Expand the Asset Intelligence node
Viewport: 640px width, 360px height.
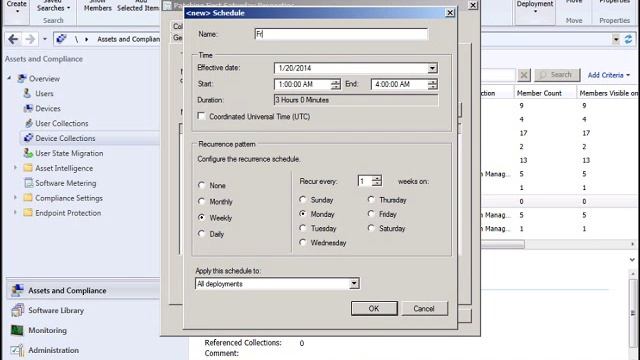[16, 168]
